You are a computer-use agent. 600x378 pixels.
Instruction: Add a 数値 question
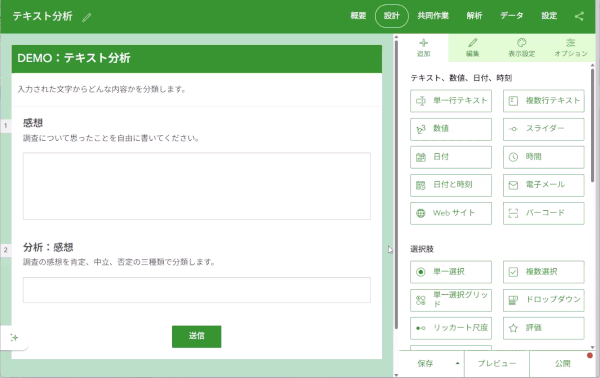pyautogui.click(x=451, y=129)
